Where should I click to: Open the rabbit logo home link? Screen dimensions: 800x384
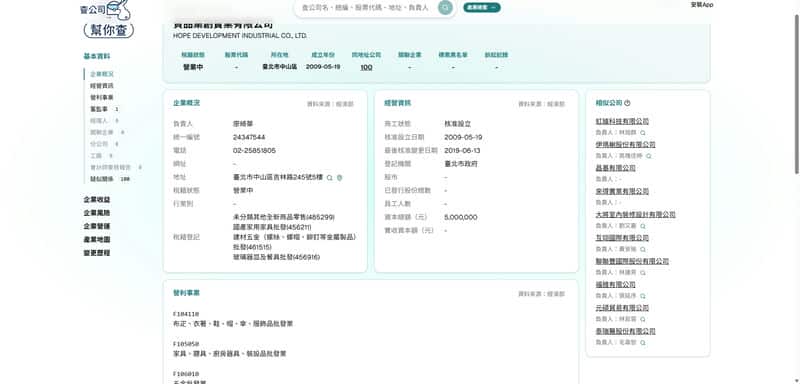[108, 18]
